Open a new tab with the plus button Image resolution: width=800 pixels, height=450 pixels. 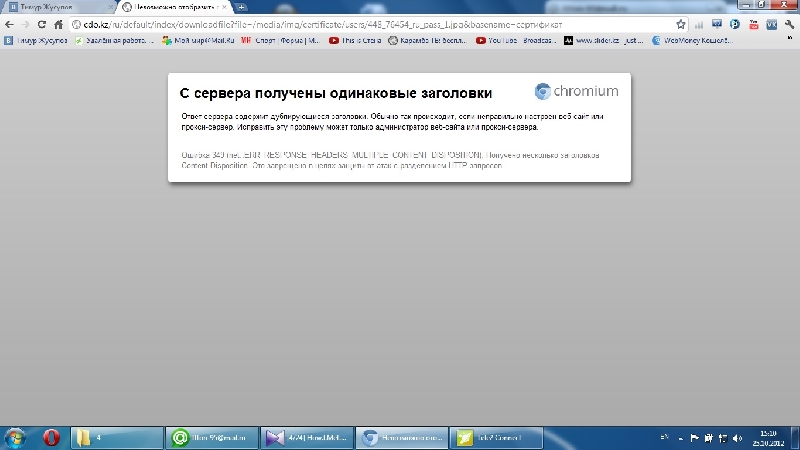pyautogui.click(x=241, y=7)
